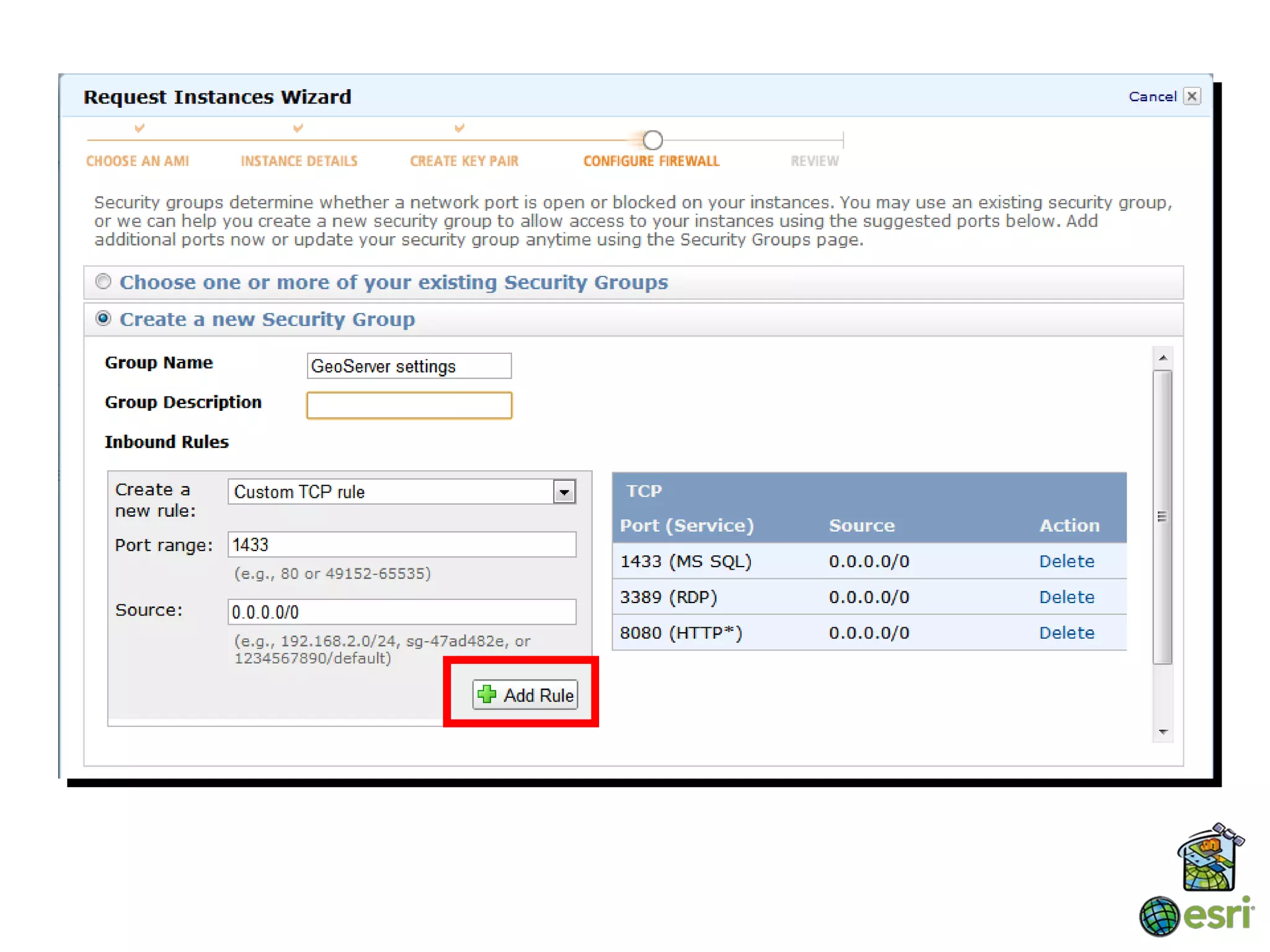The height and width of the screenshot is (952, 1270).
Task: Click the green plus Add Rule icon
Action: click(x=487, y=694)
